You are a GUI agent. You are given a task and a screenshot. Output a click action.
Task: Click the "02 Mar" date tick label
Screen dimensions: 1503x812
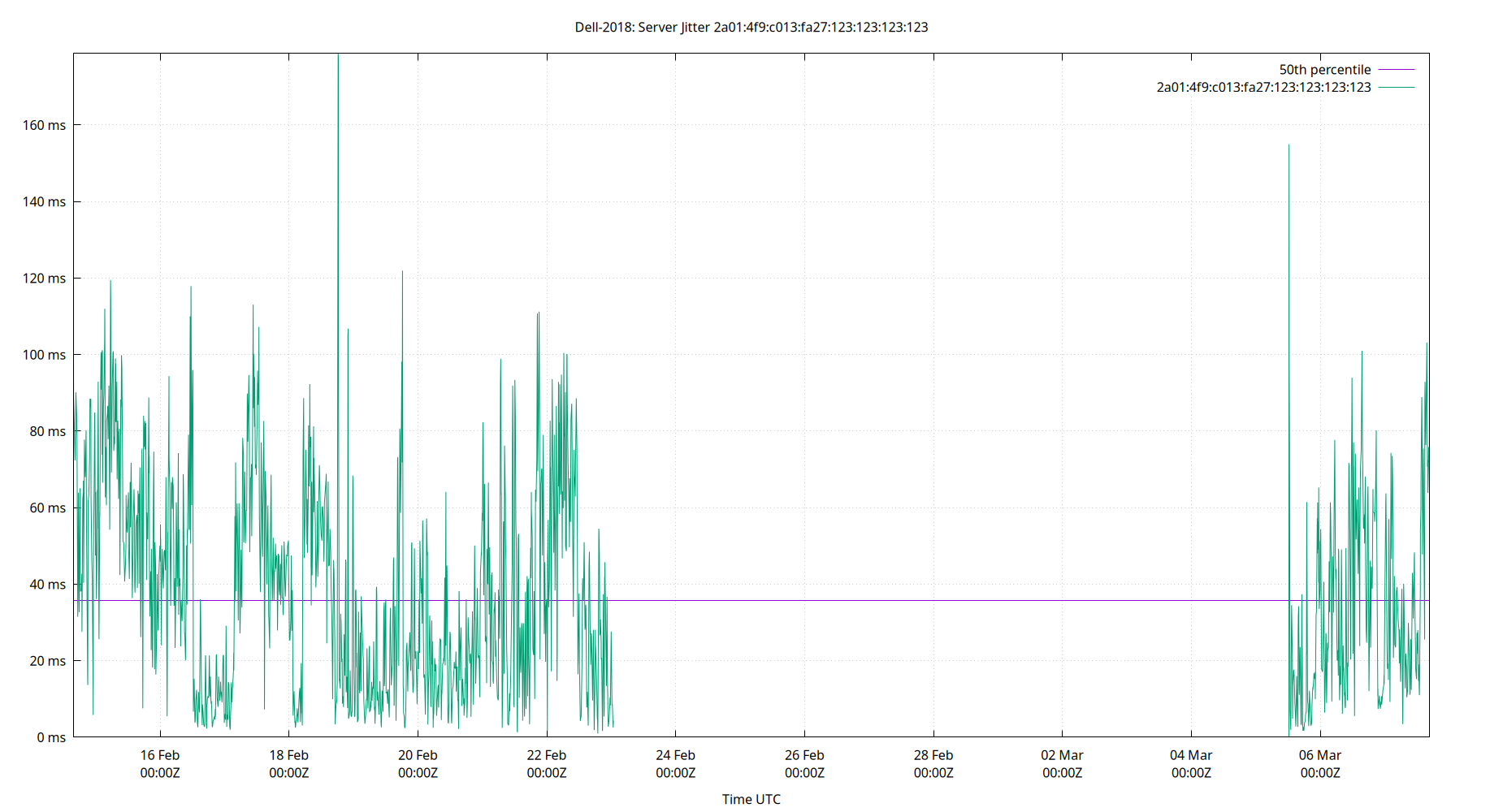tap(1063, 754)
